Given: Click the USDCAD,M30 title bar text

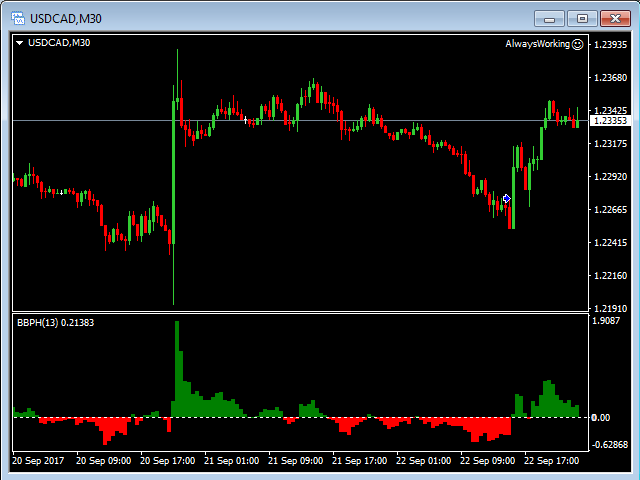Looking at the screenshot, I should click(65, 18).
